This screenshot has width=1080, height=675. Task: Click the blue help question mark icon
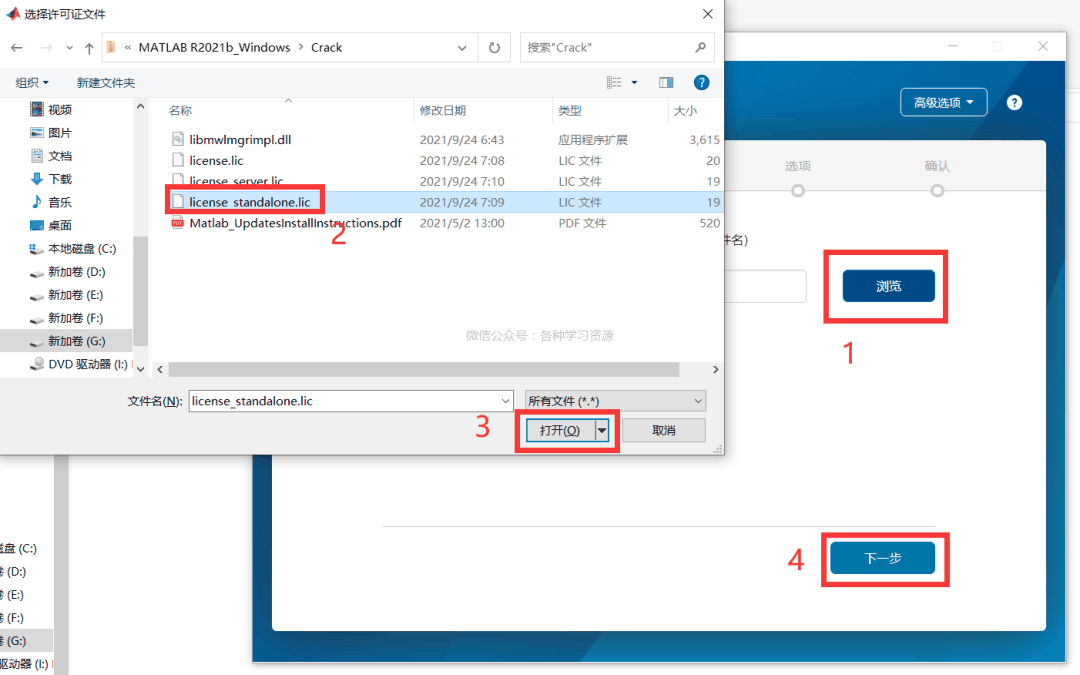point(702,83)
